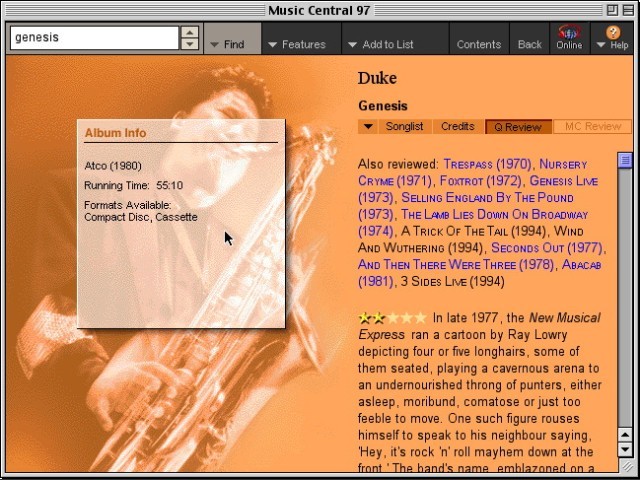Open the Abacab (1981) link

[x=581, y=264]
